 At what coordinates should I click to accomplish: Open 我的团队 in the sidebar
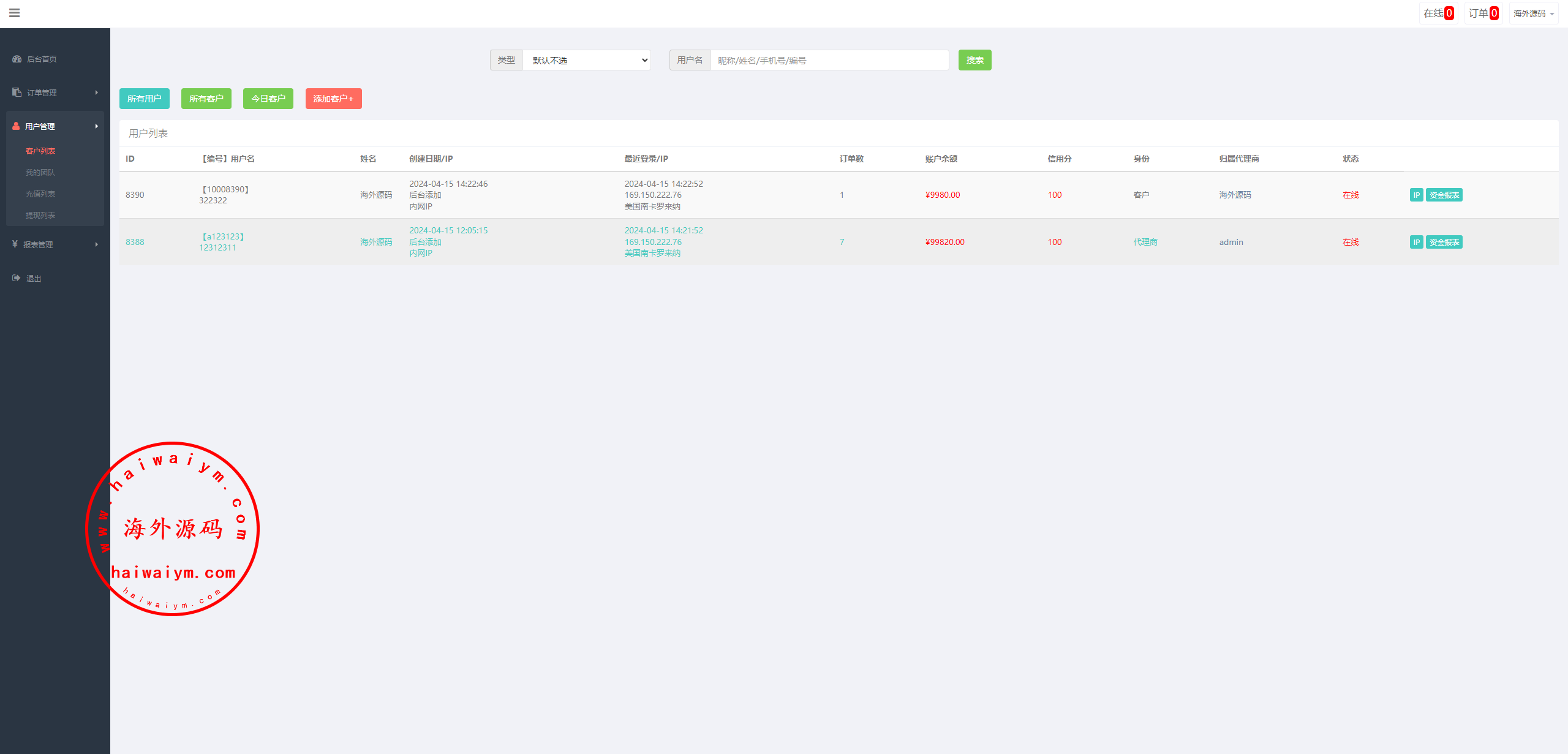click(40, 173)
